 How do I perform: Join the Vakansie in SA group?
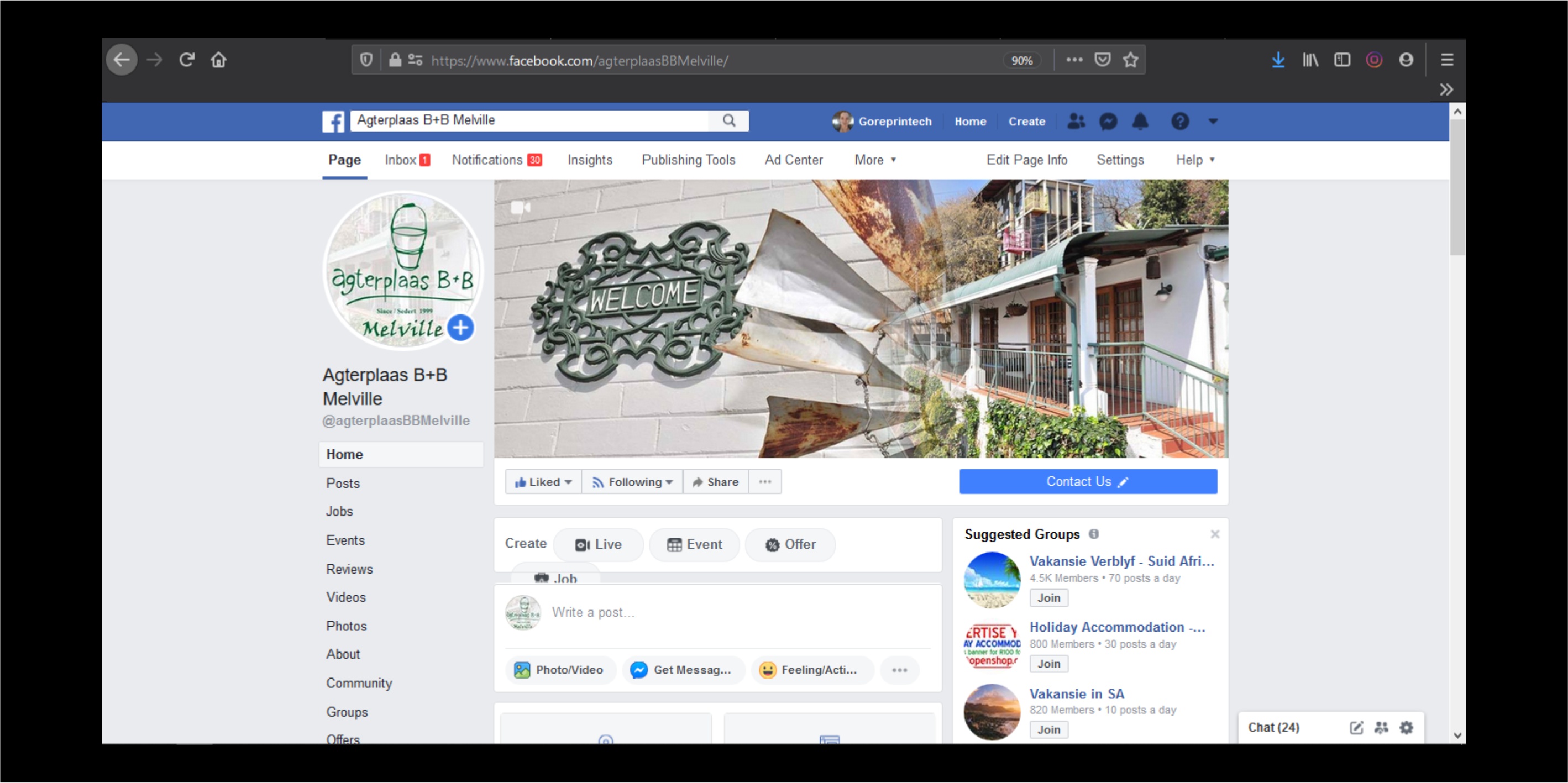point(1048,729)
